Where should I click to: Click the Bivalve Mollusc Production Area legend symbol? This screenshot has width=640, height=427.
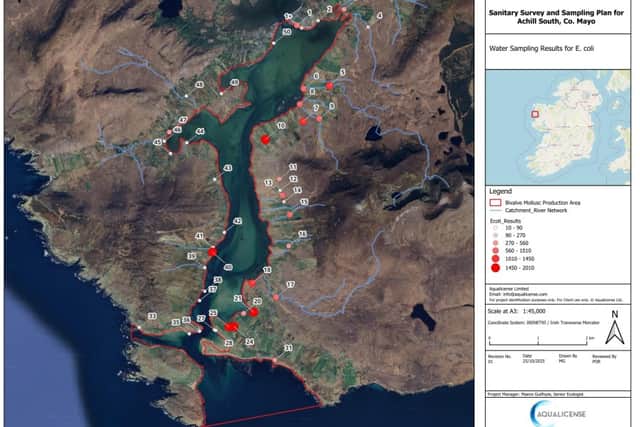495,202
